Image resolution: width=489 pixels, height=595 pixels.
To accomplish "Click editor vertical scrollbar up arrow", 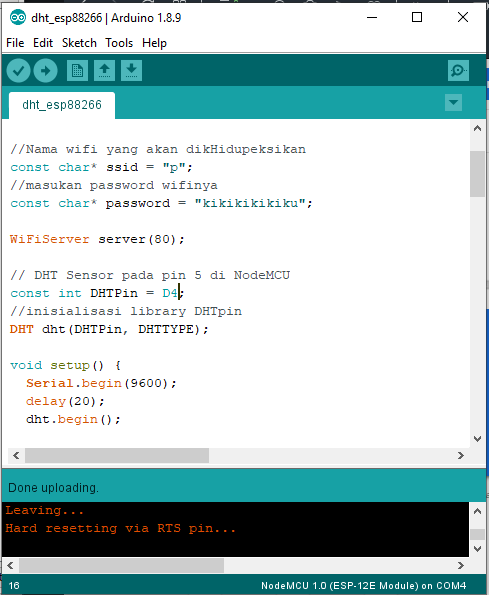I will [478, 128].
